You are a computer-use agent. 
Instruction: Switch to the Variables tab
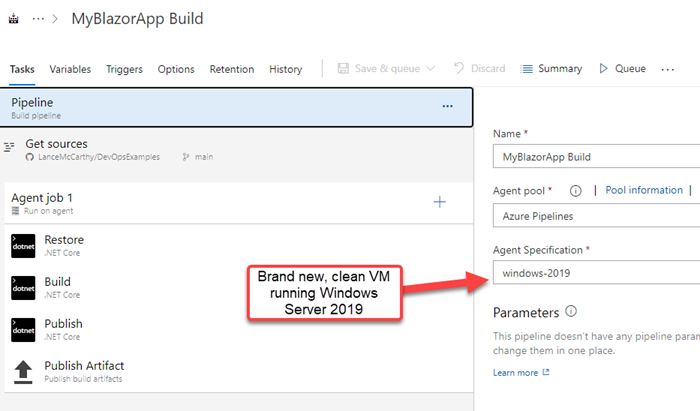click(70, 69)
